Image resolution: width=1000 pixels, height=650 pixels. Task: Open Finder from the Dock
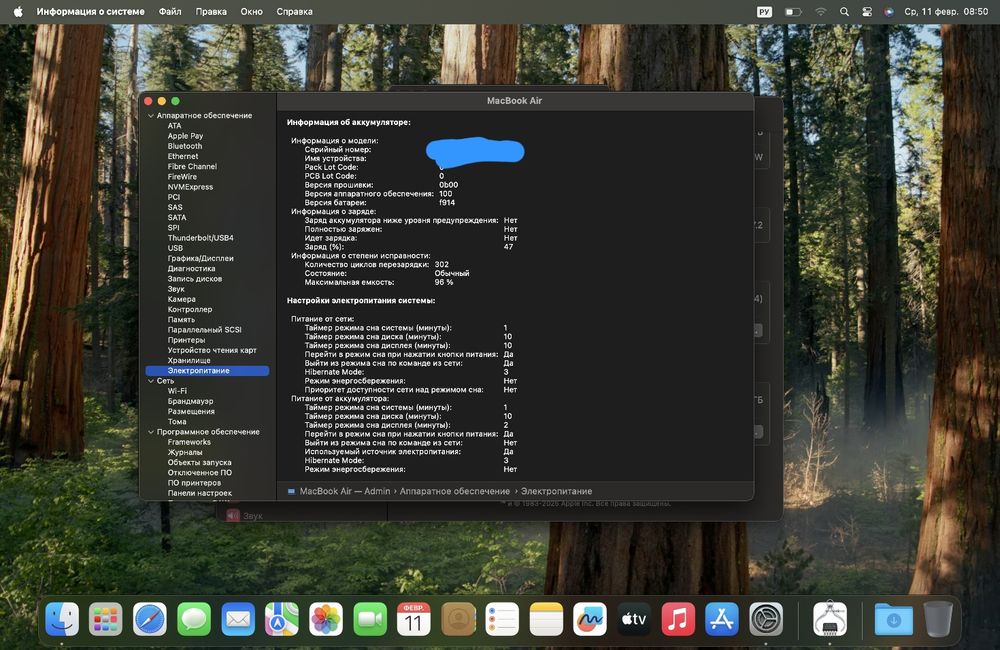62,619
